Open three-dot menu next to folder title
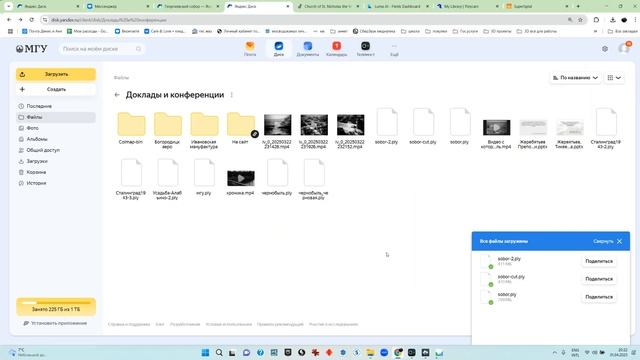The width and height of the screenshot is (640, 360). [x=231, y=95]
